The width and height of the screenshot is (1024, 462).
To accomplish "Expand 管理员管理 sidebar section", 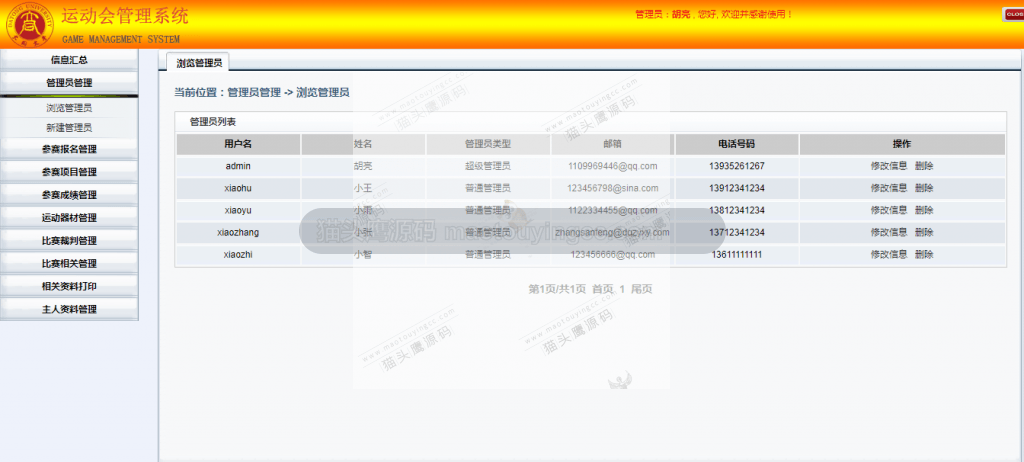I will (69, 82).
